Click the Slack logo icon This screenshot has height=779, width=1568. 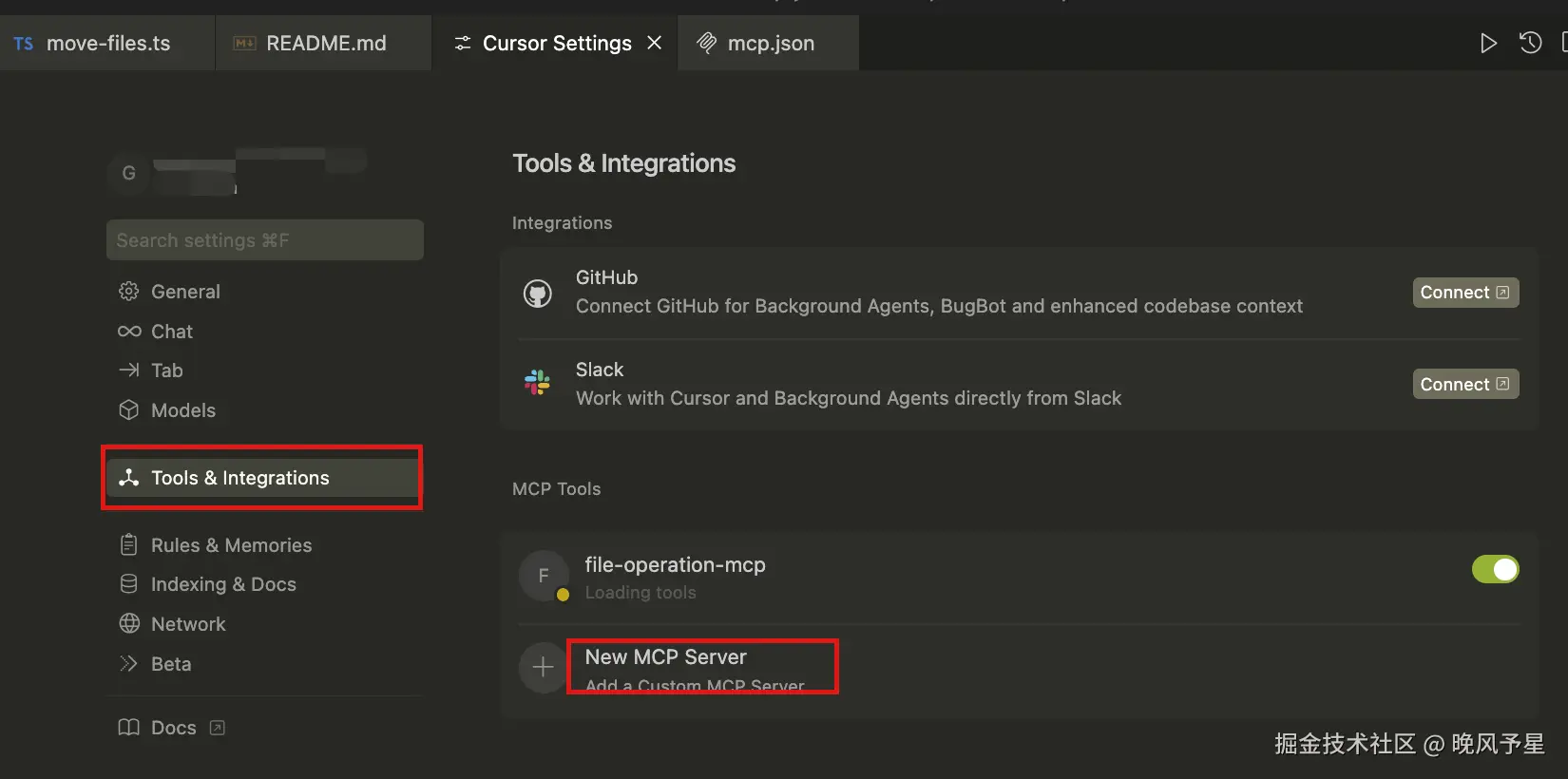click(x=537, y=383)
